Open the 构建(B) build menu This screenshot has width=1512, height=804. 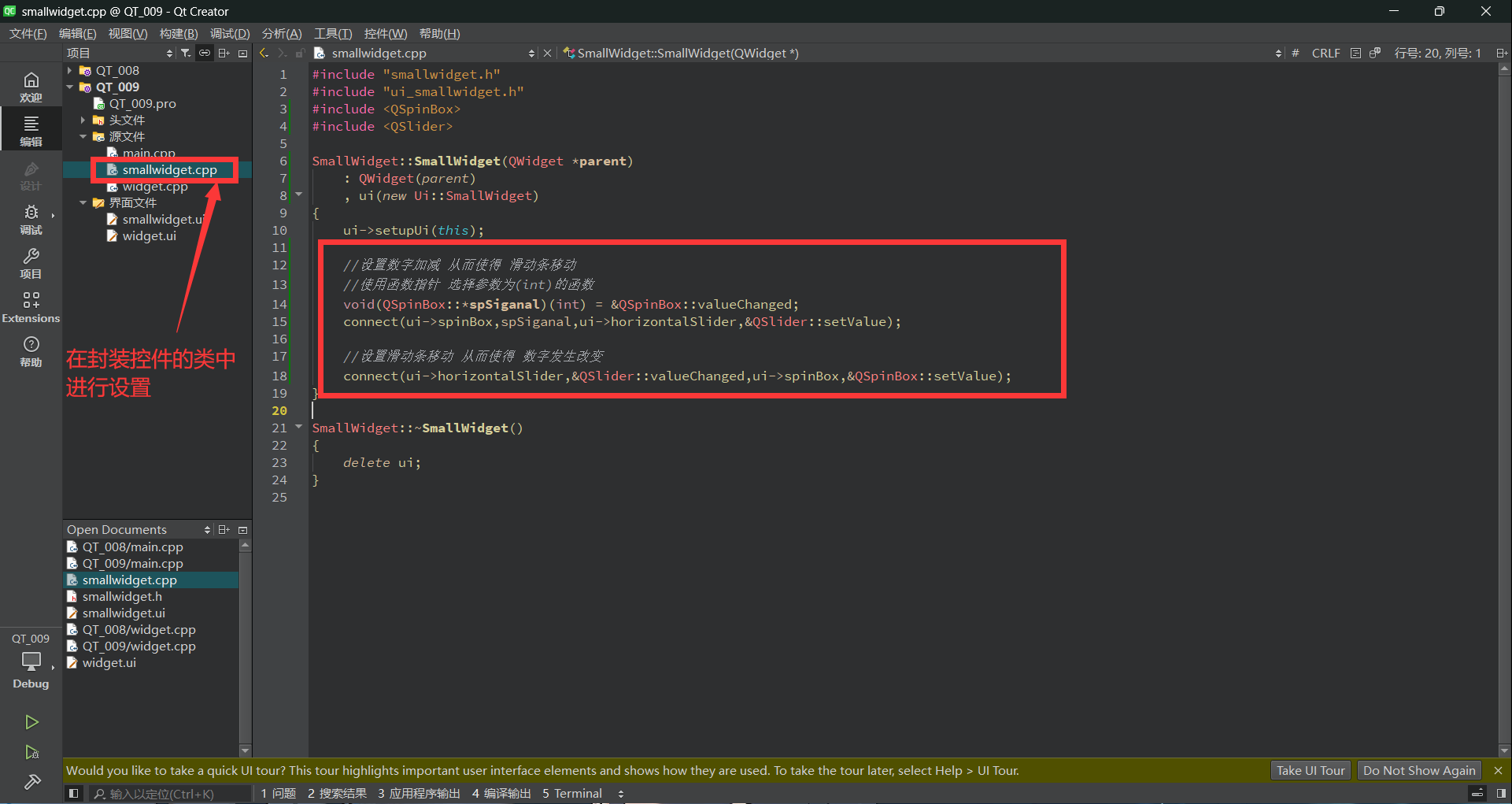point(178,33)
